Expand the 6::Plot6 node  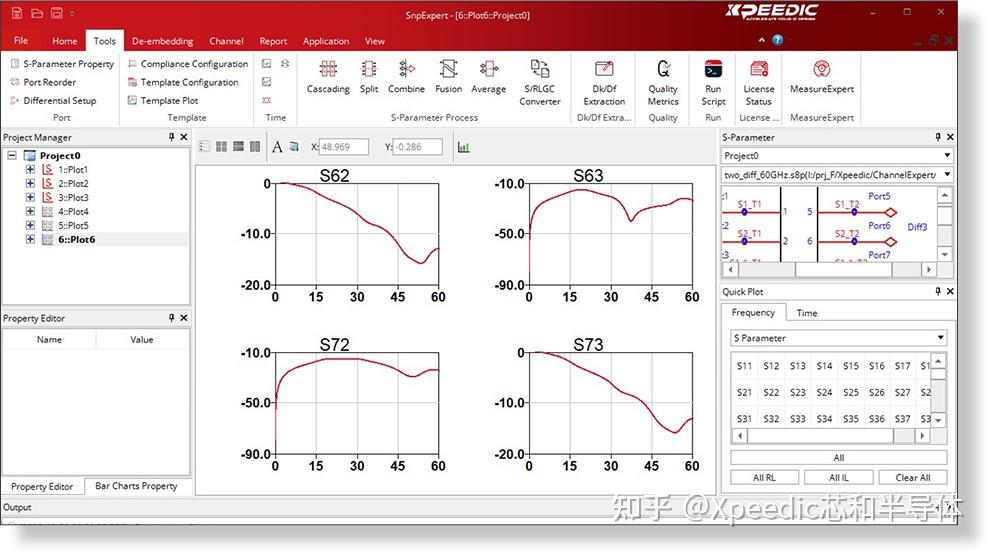point(30,239)
